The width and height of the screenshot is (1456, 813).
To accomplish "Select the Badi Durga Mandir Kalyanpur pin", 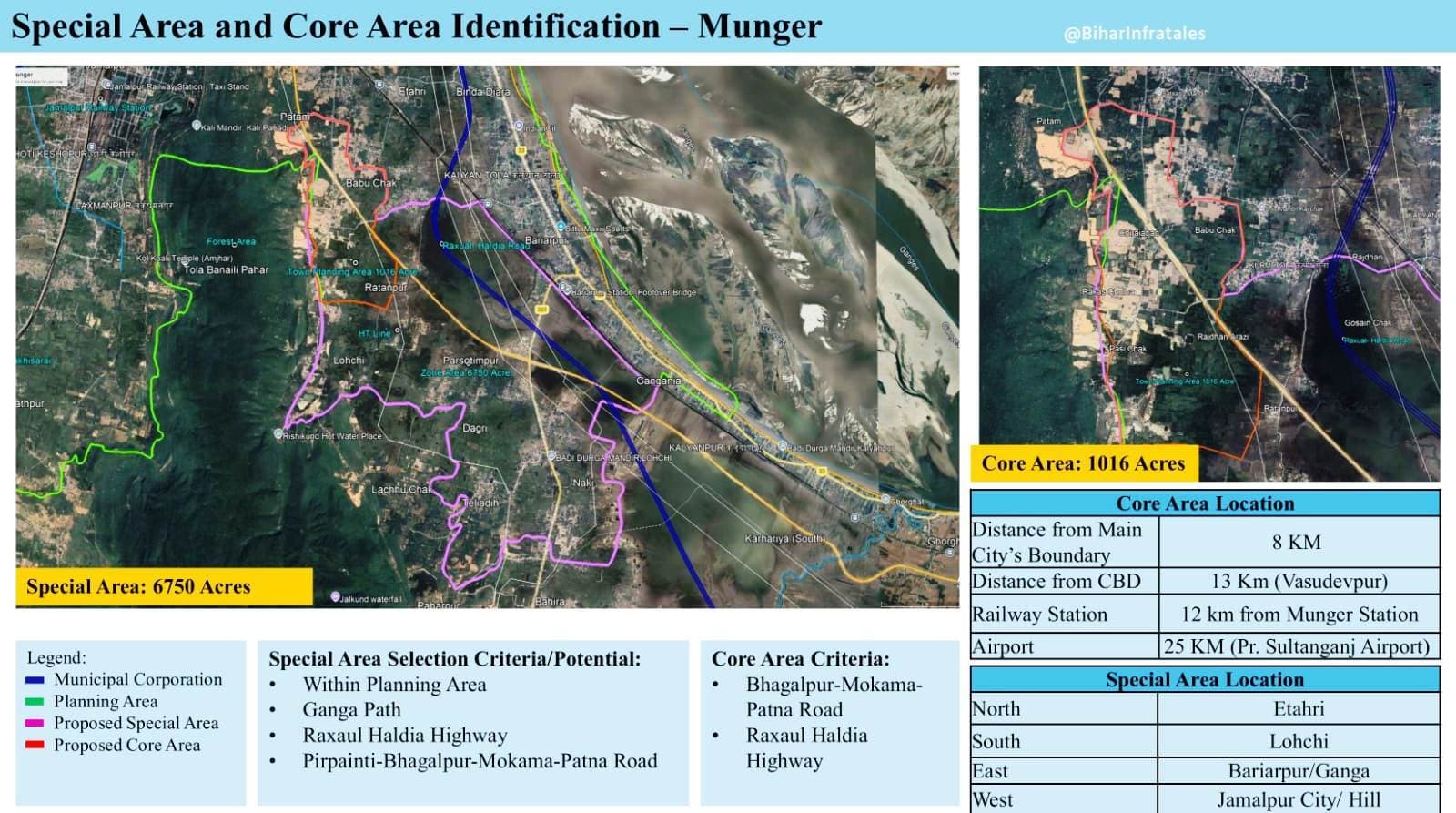I will [x=782, y=446].
